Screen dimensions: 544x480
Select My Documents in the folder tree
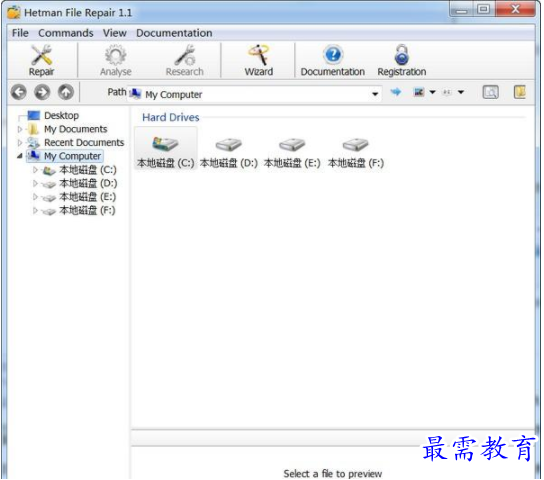tap(76, 129)
